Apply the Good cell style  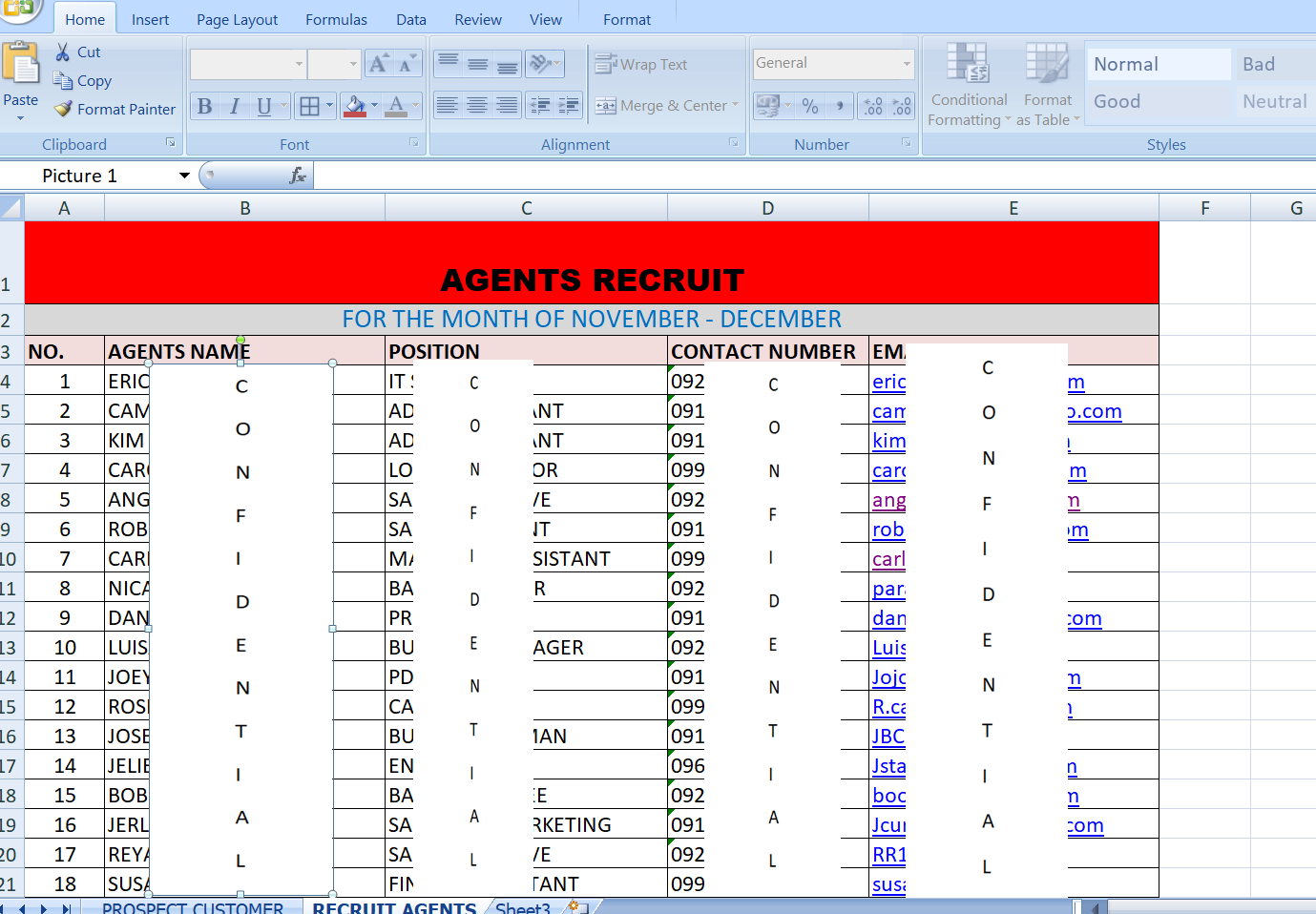point(1159,101)
